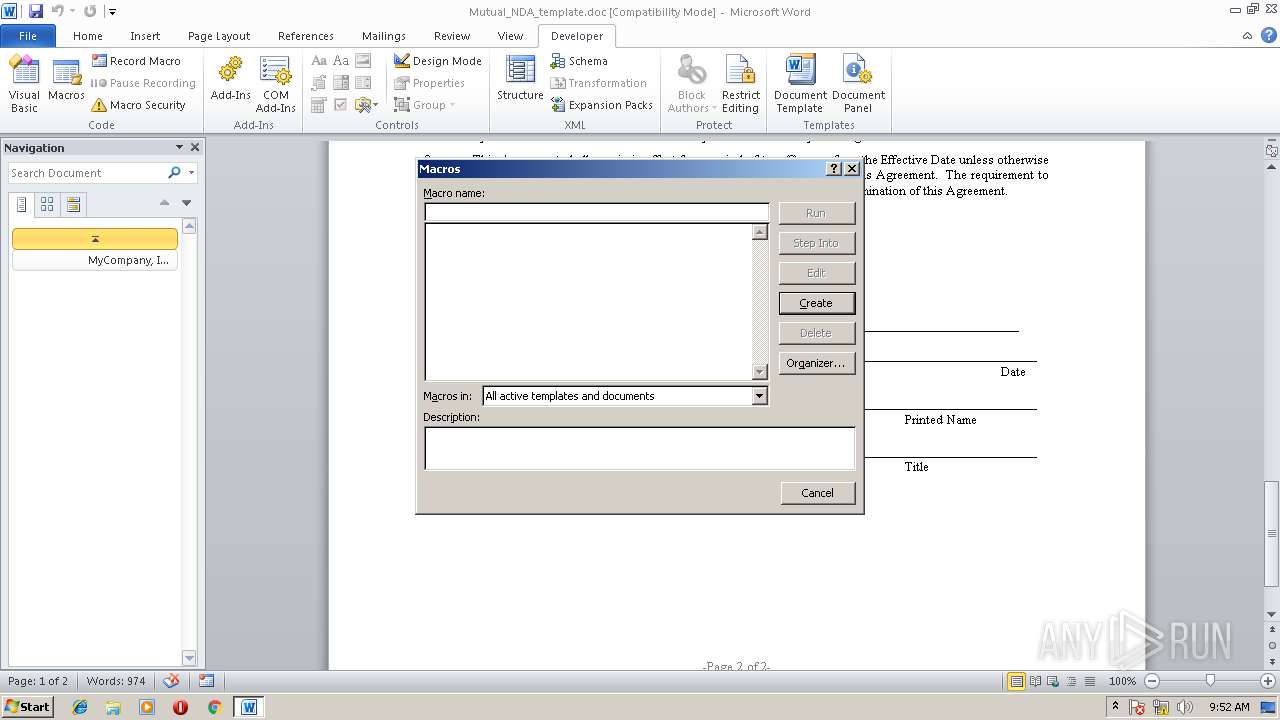Toggle Design Mode in Controls group
This screenshot has width=1280, height=720.
[x=437, y=61]
